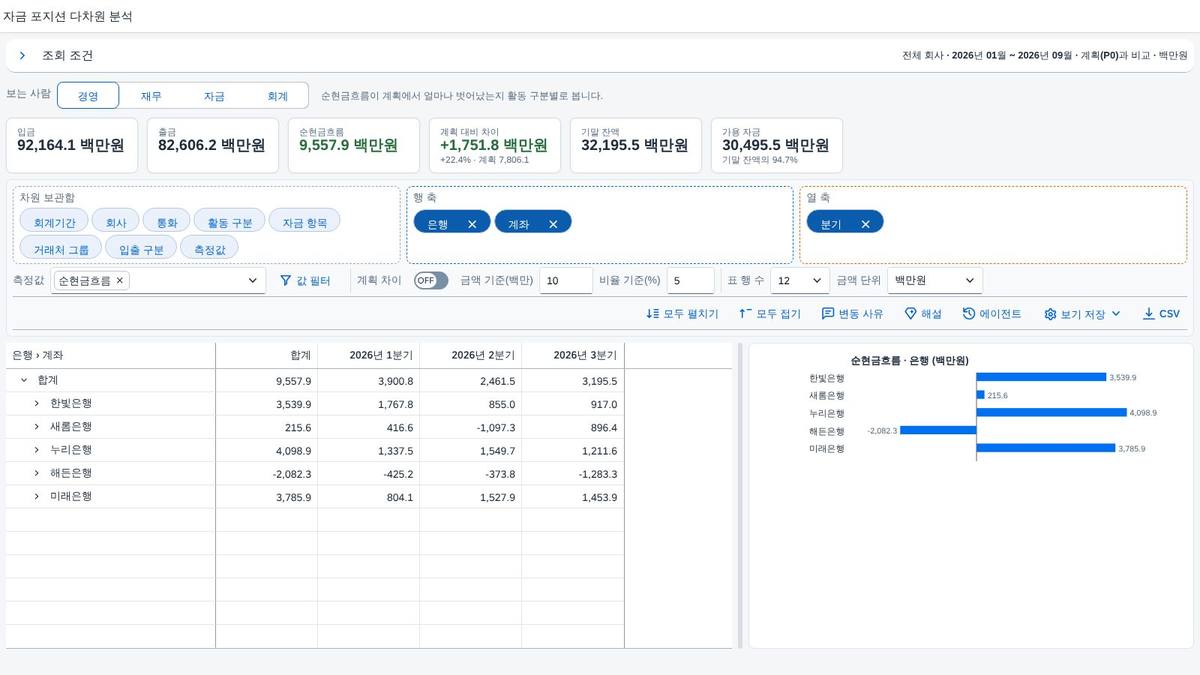Viewport: 1200px width, 675px height.
Task: Open 해설 commentary
Action: [923, 314]
